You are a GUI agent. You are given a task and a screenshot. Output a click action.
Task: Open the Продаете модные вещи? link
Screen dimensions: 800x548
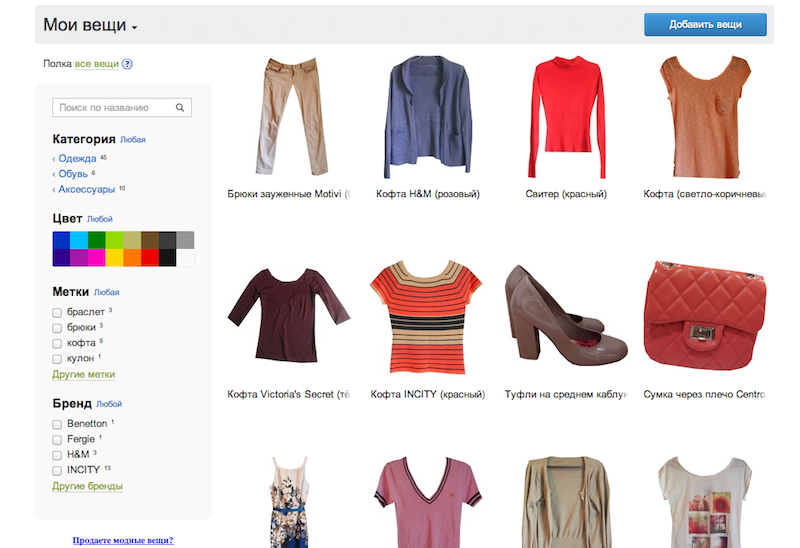coord(123,540)
